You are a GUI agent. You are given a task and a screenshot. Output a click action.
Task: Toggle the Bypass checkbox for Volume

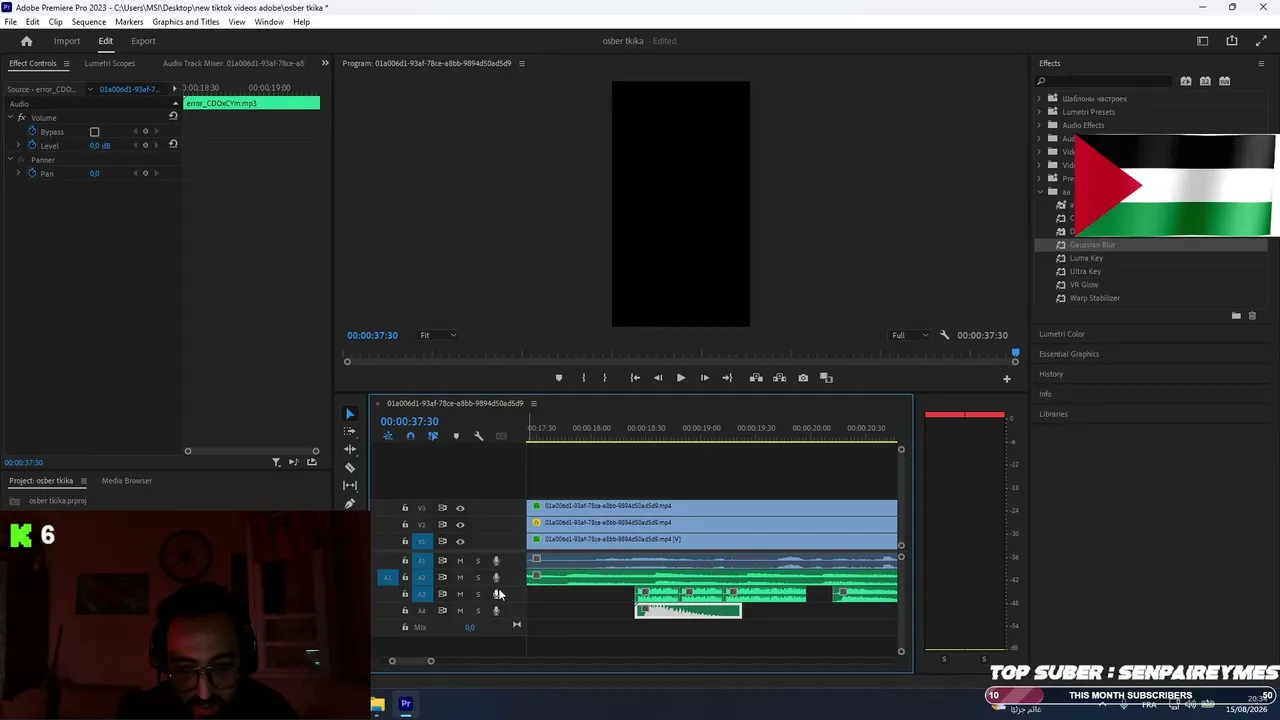(x=95, y=132)
